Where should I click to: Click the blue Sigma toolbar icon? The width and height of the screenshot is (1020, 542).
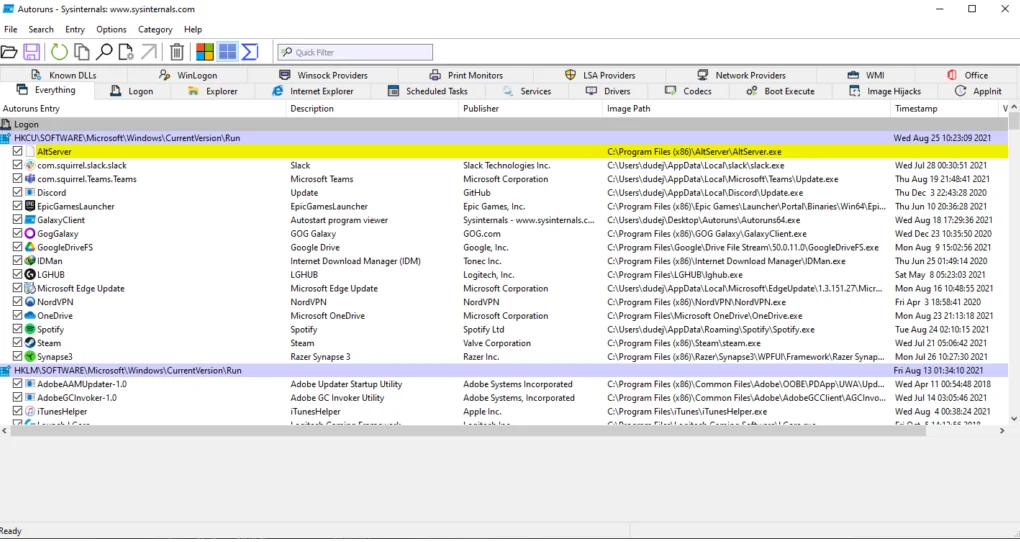250,52
